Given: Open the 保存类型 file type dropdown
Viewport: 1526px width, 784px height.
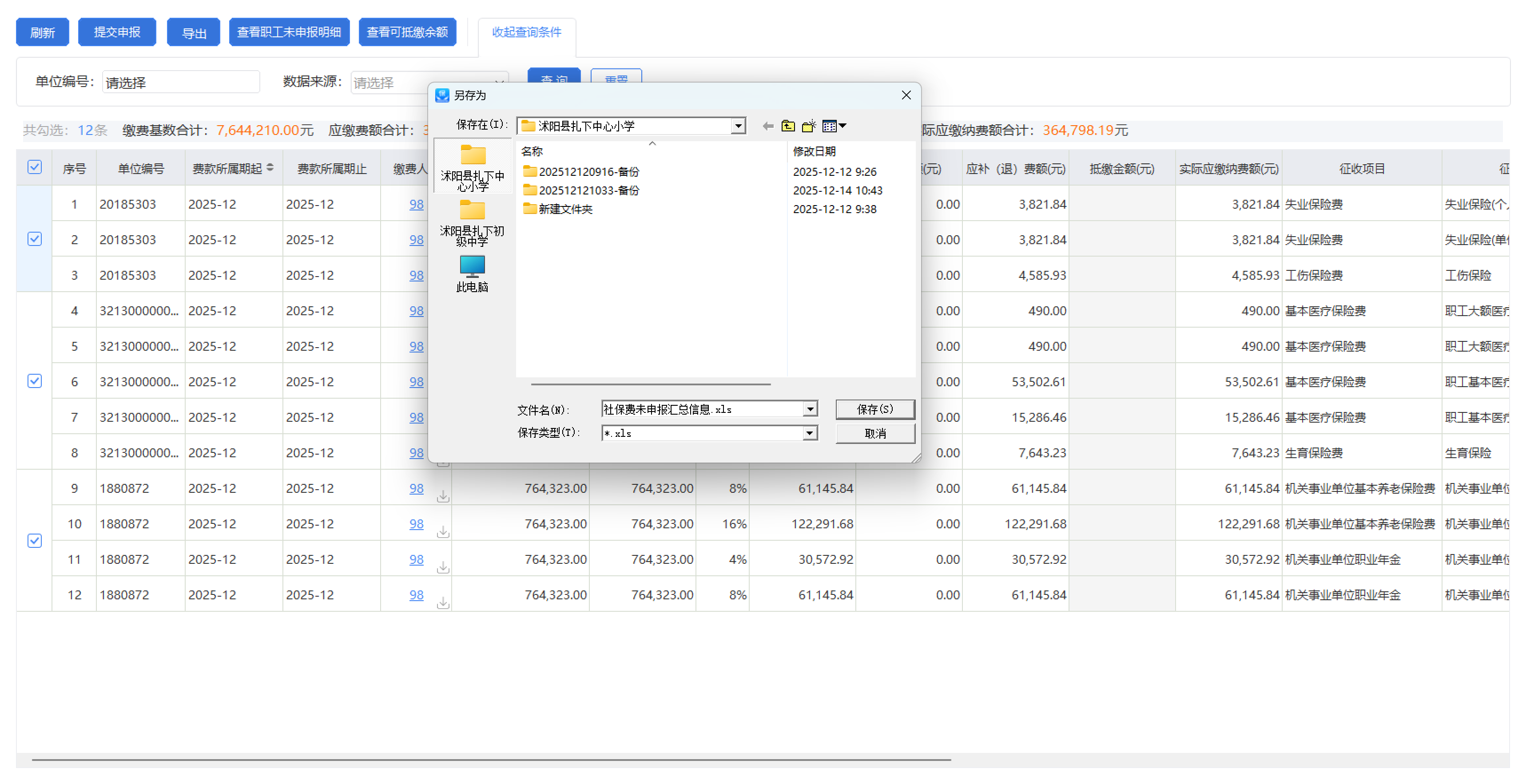Looking at the screenshot, I should click(x=810, y=433).
